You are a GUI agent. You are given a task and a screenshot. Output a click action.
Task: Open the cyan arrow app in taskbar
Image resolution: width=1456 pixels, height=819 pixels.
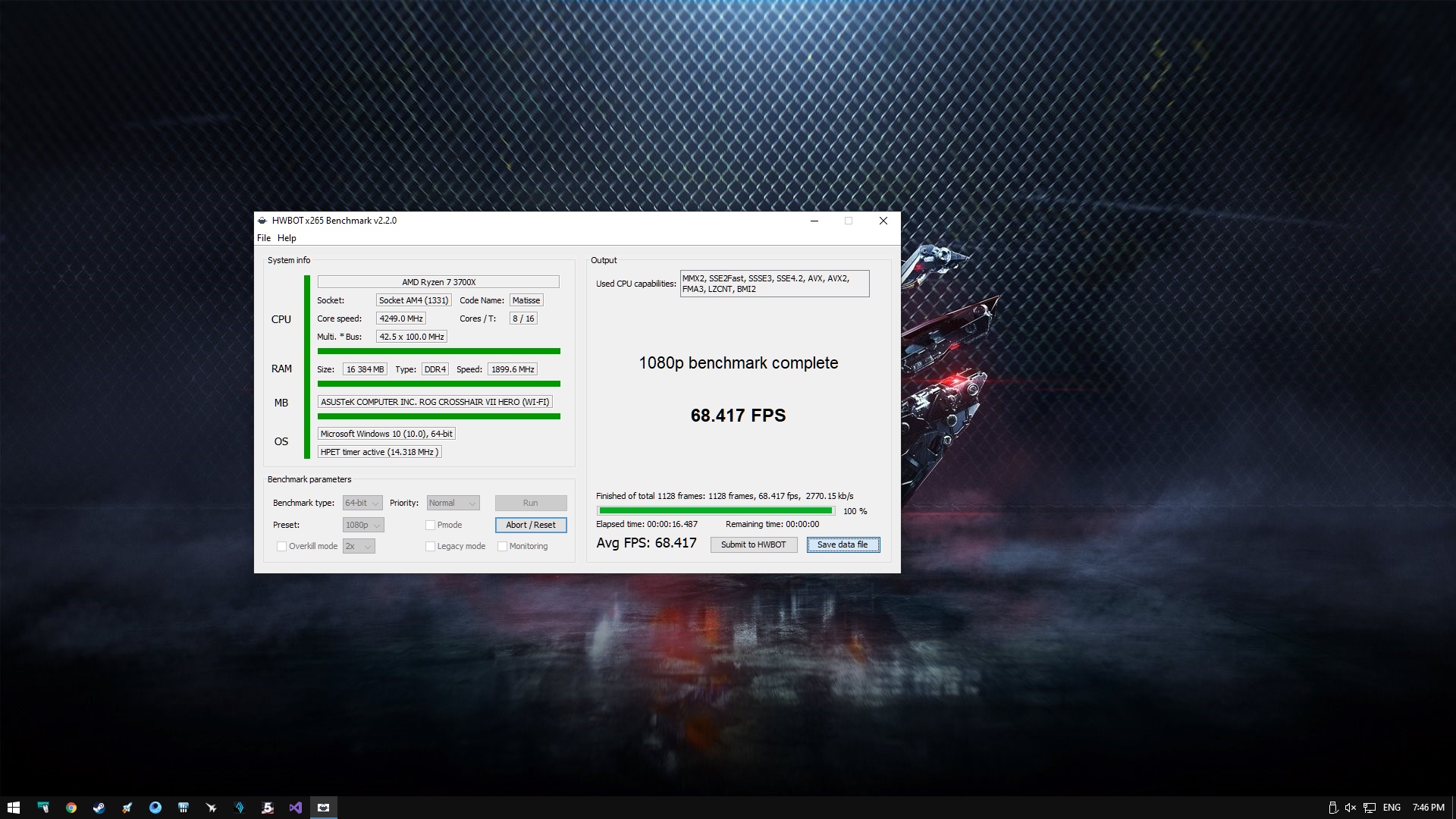point(240,808)
